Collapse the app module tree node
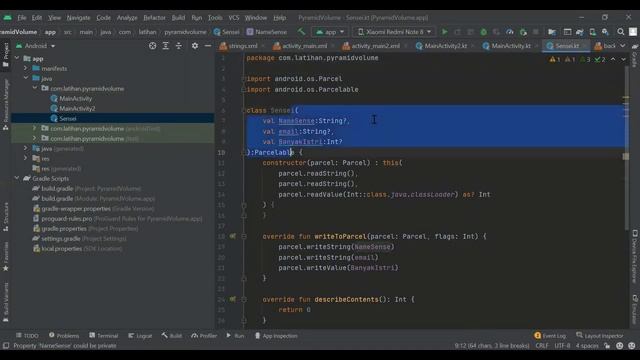 tap(17, 58)
